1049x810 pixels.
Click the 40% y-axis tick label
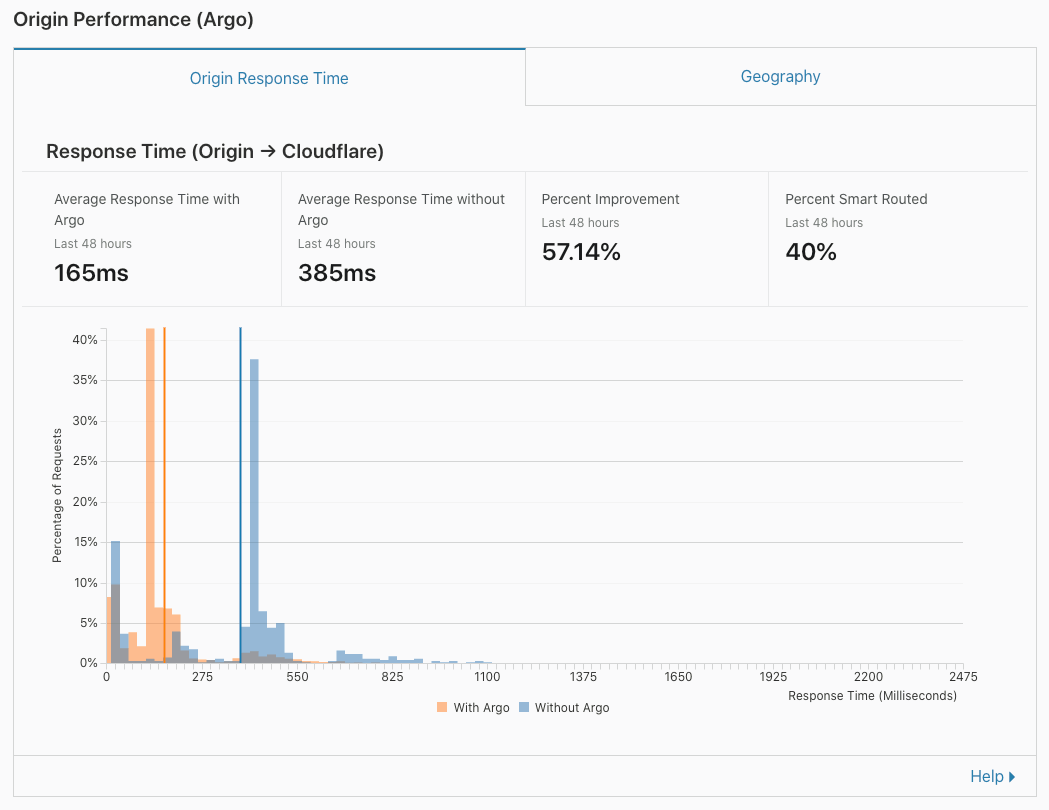click(x=85, y=340)
